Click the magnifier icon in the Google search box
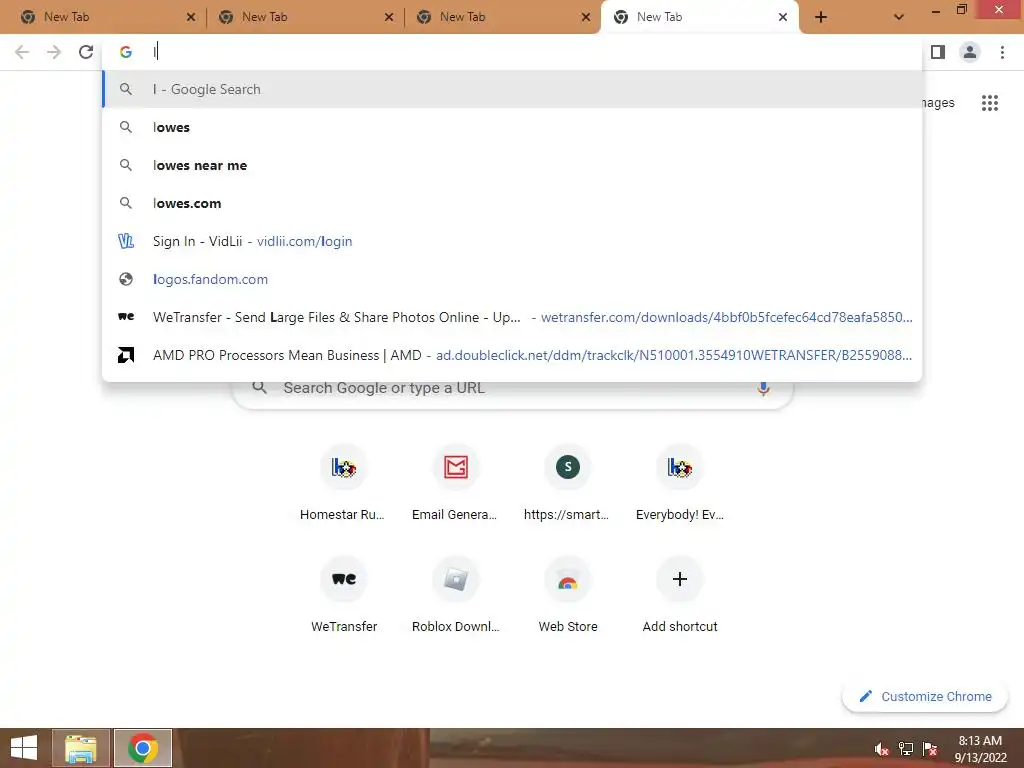Viewport: 1024px width, 768px height. 260,388
